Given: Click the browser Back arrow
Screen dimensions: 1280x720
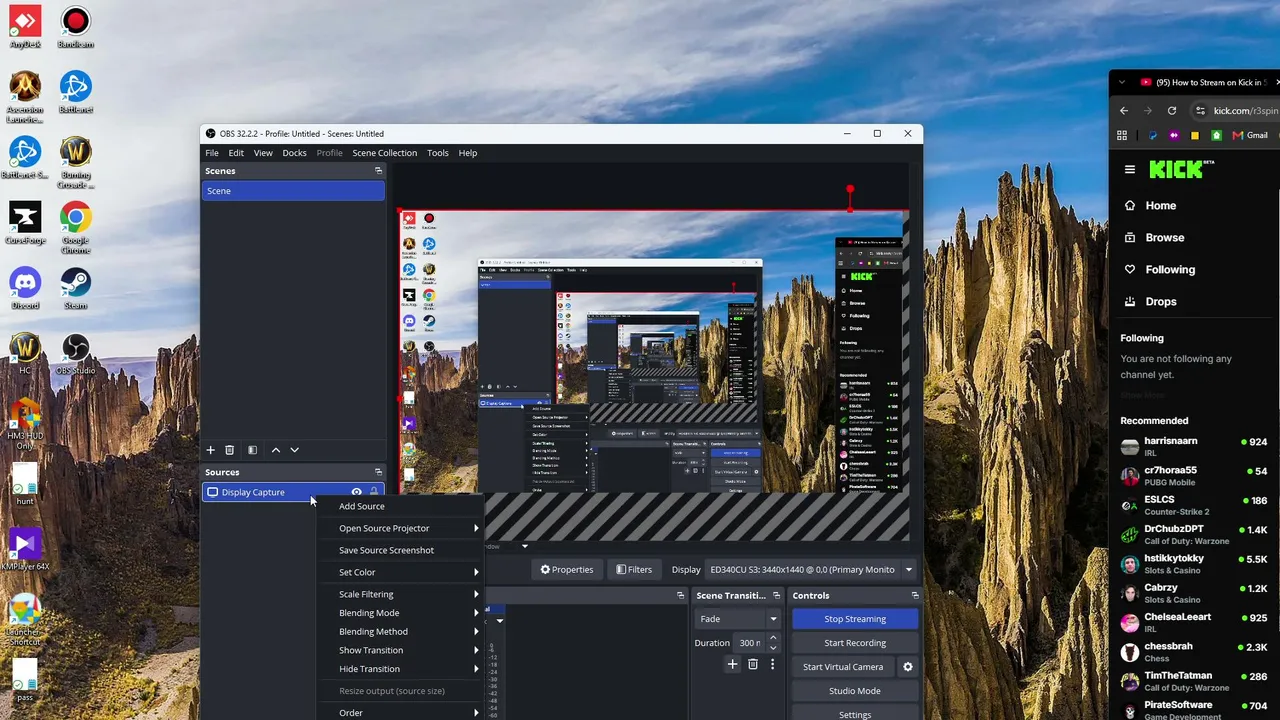Looking at the screenshot, I should tap(1124, 111).
